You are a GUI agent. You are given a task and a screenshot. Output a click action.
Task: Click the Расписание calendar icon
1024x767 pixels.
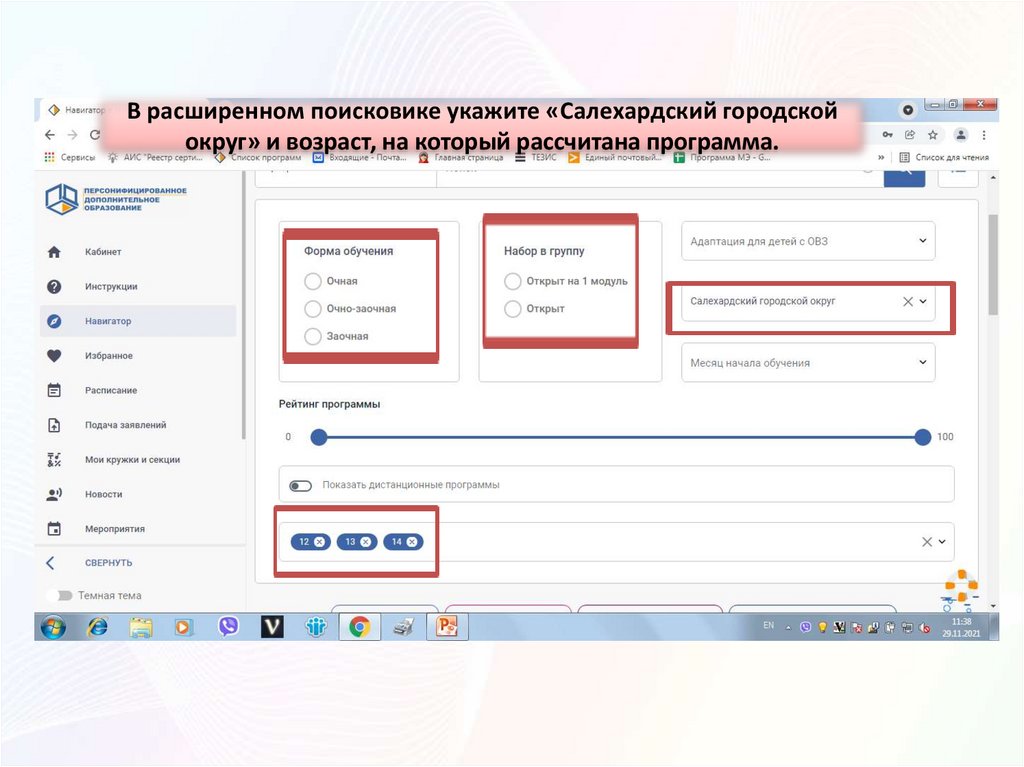click(x=54, y=391)
